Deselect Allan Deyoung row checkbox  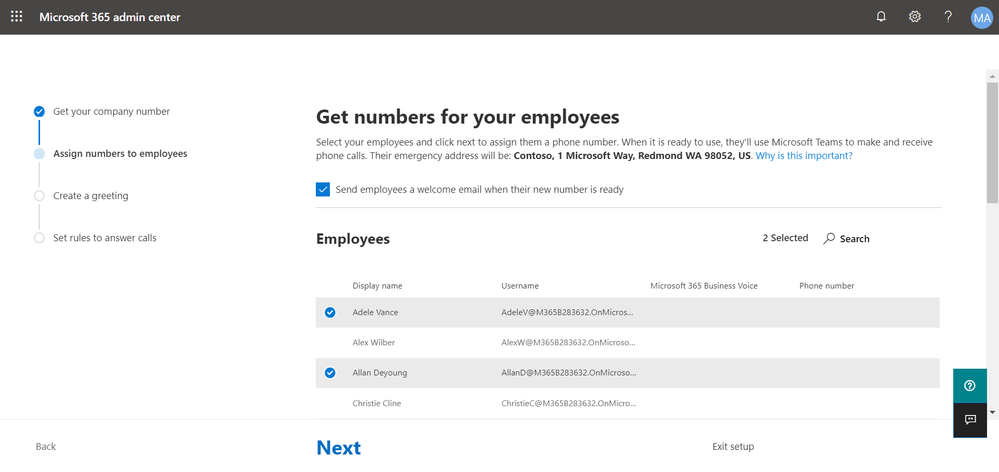[x=330, y=373]
